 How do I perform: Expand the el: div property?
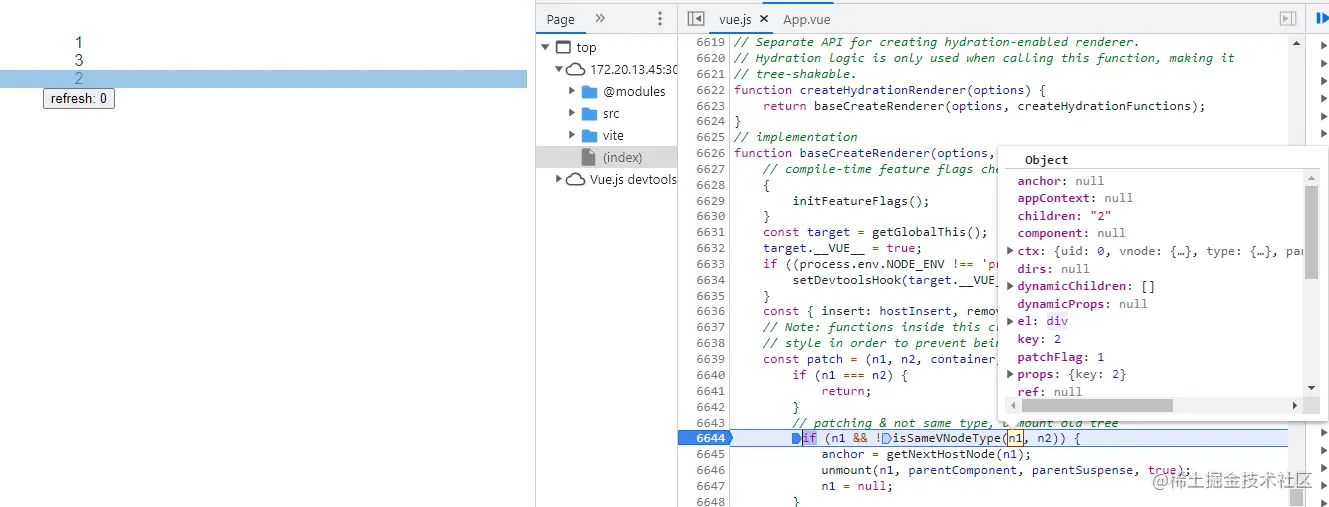(x=1010, y=321)
